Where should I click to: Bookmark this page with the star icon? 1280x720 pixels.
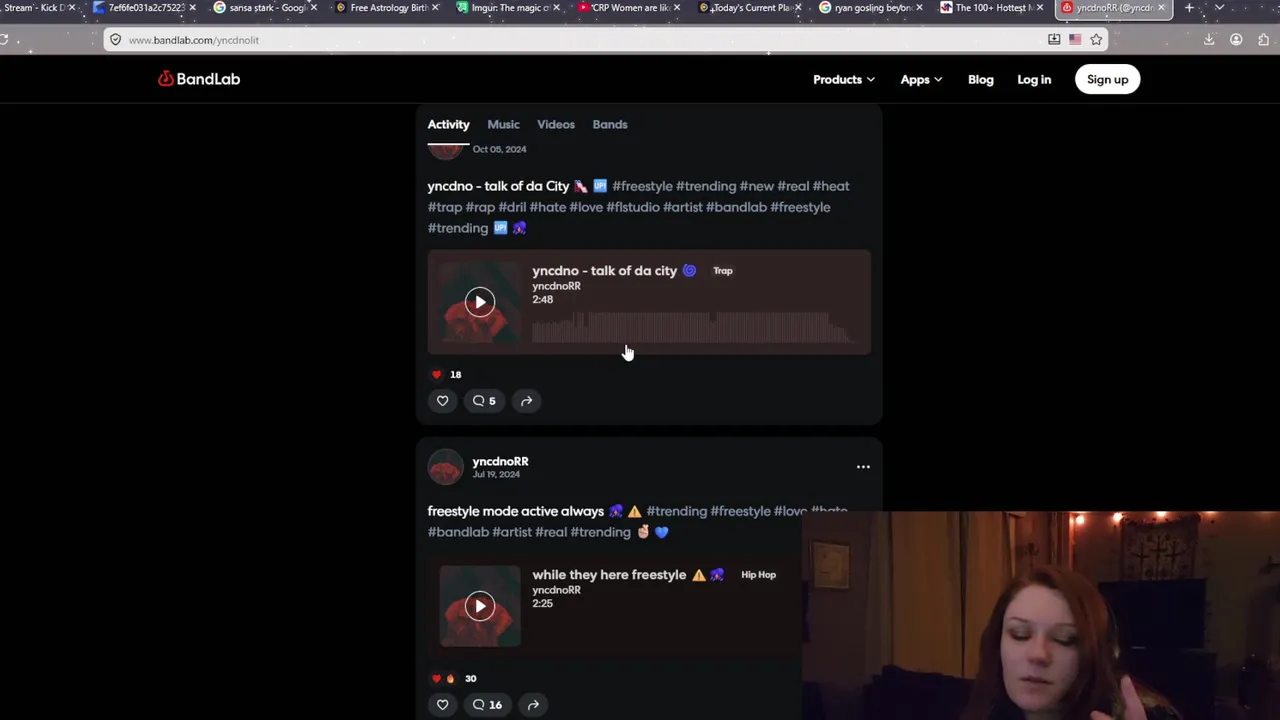[1096, 40]
